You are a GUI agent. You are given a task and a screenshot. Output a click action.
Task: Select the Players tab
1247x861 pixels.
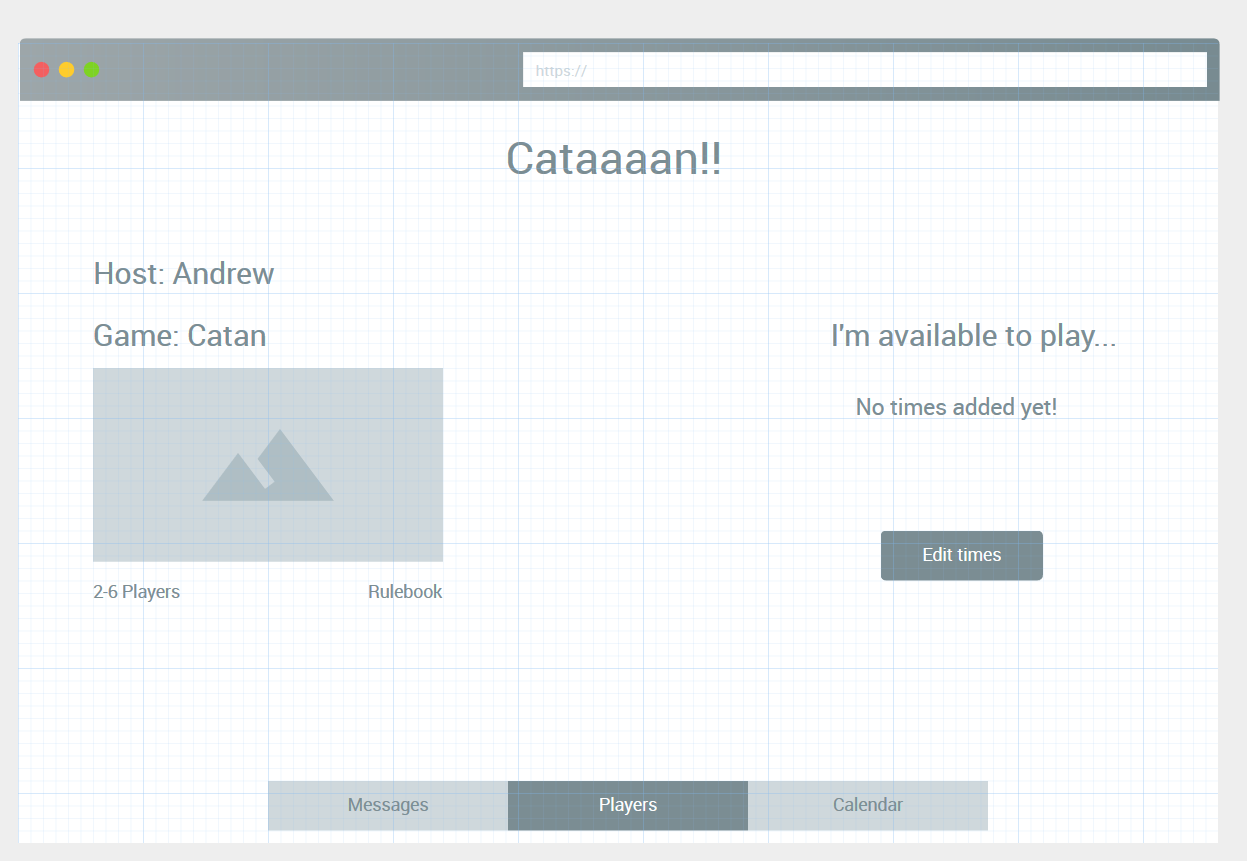pos(628,805)
